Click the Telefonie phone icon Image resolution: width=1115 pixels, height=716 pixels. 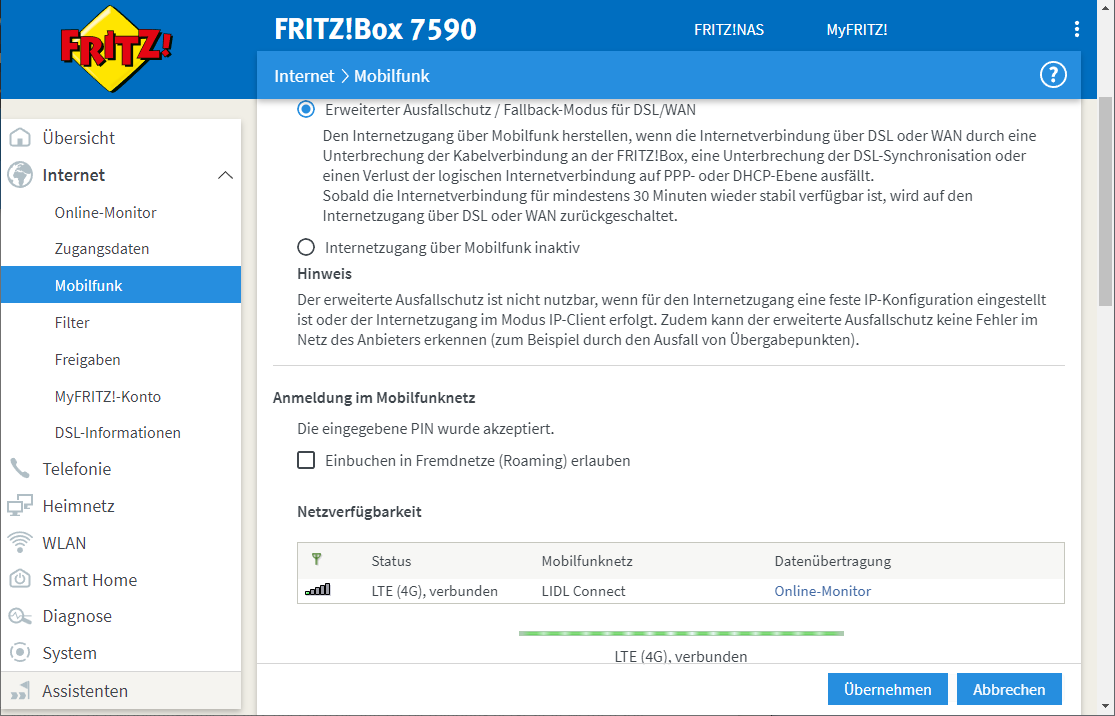pyautogui.click(x=20, y=469)
